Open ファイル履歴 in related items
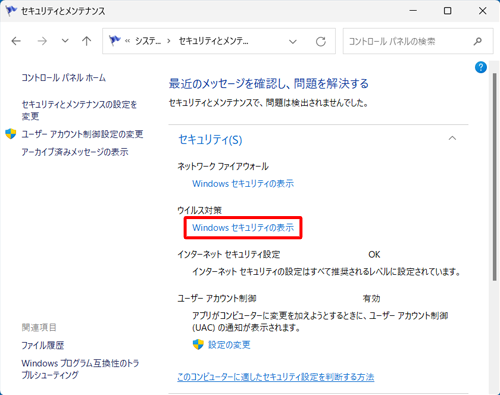This screenshot has height=395, width=500. pyautogui.click(x=43, y=345)
